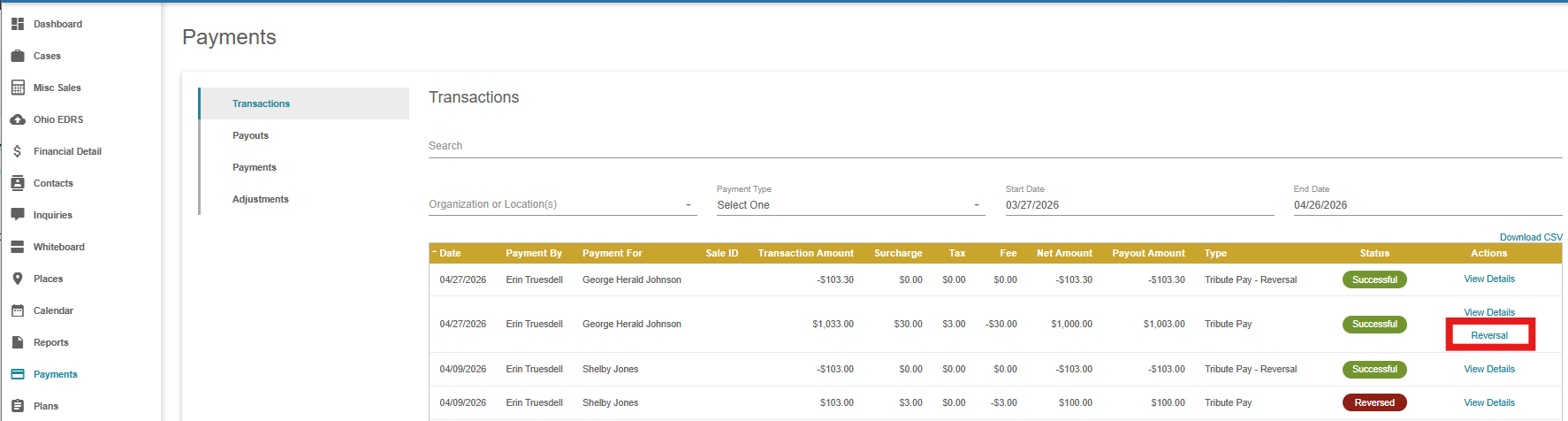Switch to the Payouts tab
The width and height of the screenshot is (1568, 421).
tap(250, 135)
